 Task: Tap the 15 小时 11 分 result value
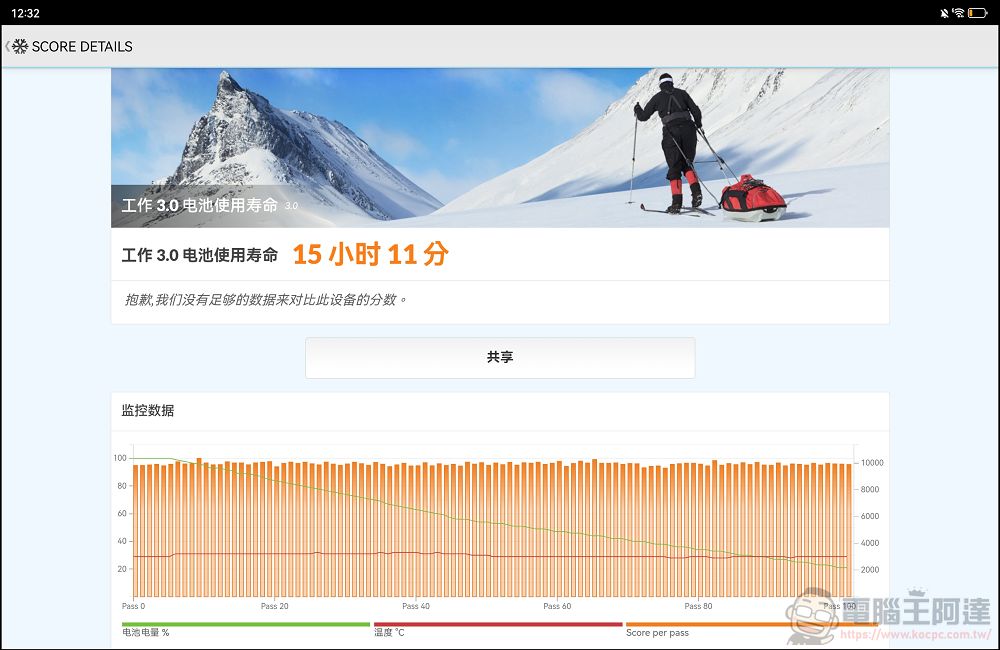(x=371, y=255)
